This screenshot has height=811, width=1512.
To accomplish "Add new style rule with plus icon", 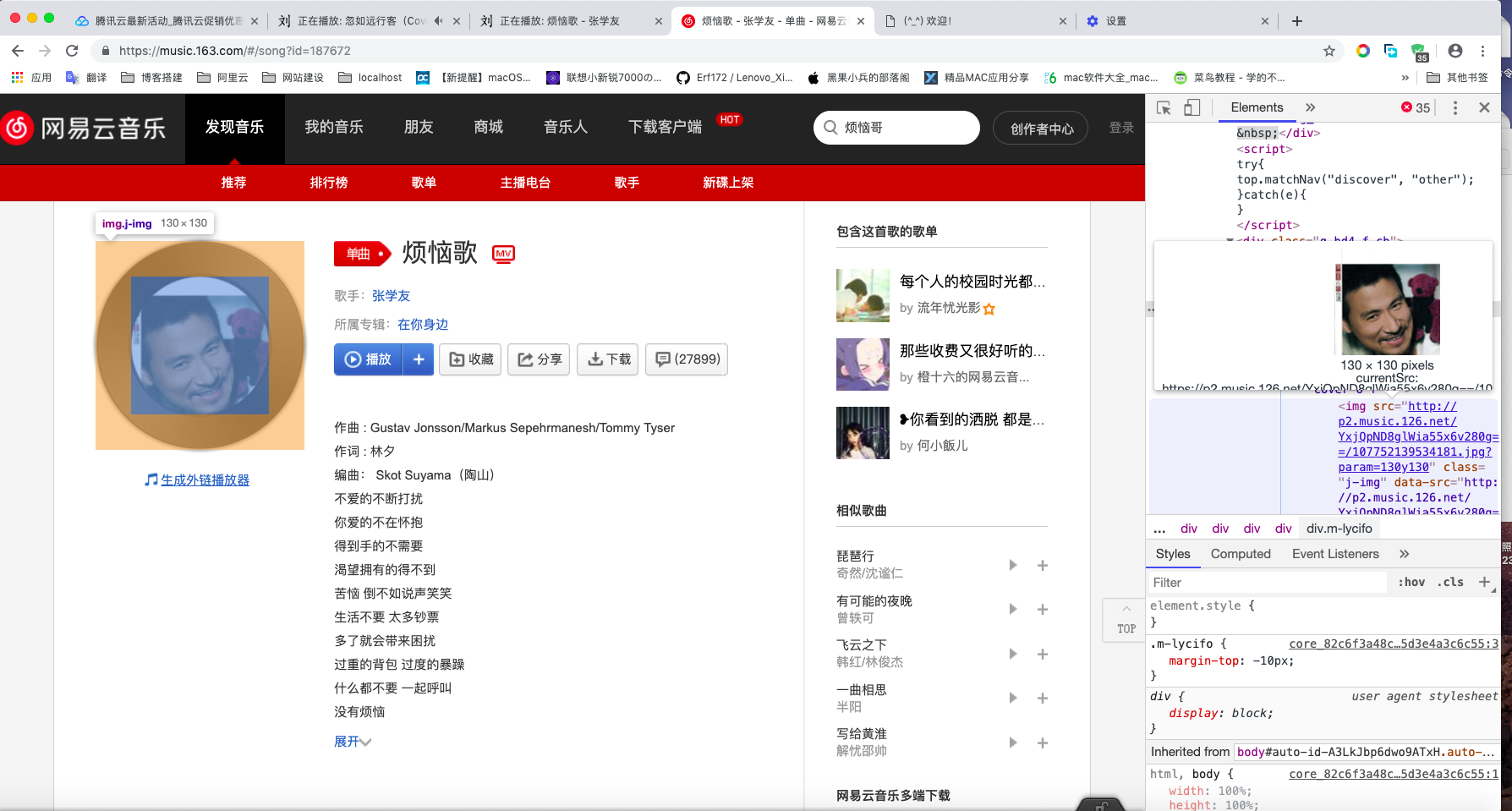I will tap(1484, 582).
